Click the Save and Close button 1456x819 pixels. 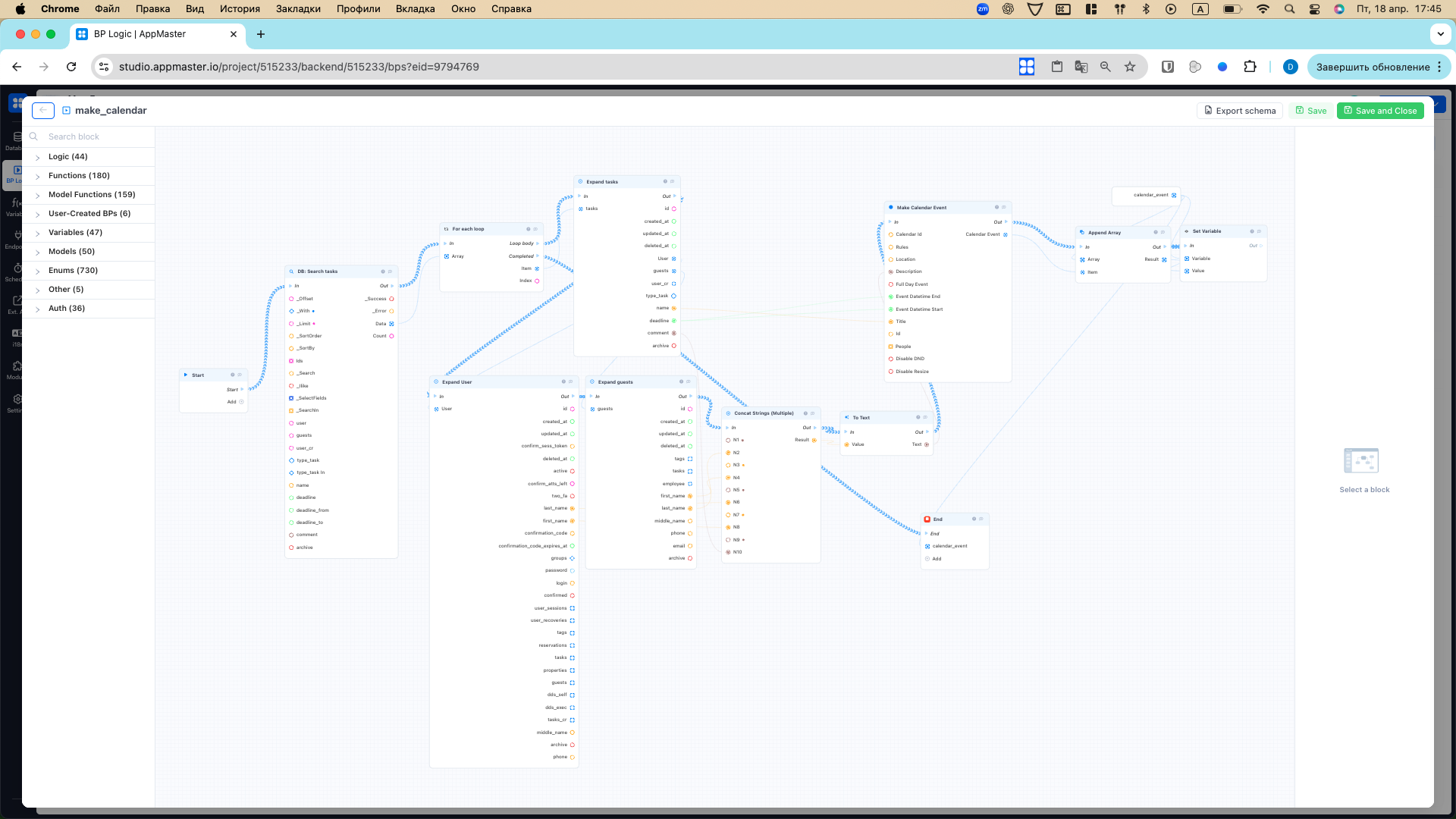(1379, 111)
